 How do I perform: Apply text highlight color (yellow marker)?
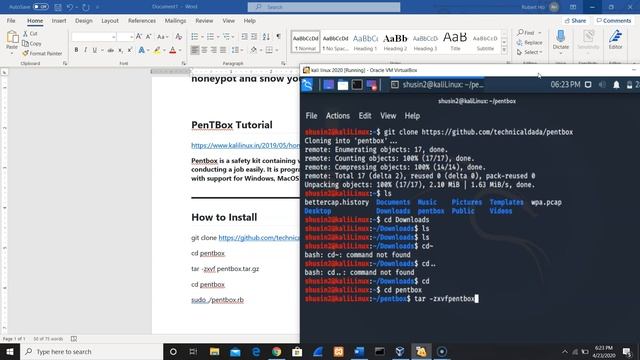coord(157,50)
